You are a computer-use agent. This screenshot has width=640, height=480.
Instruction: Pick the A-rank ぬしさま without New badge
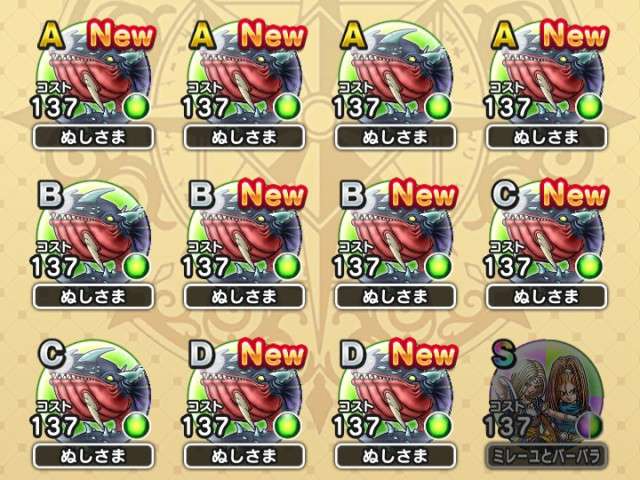pyautogui.click(x=395, y=76)
